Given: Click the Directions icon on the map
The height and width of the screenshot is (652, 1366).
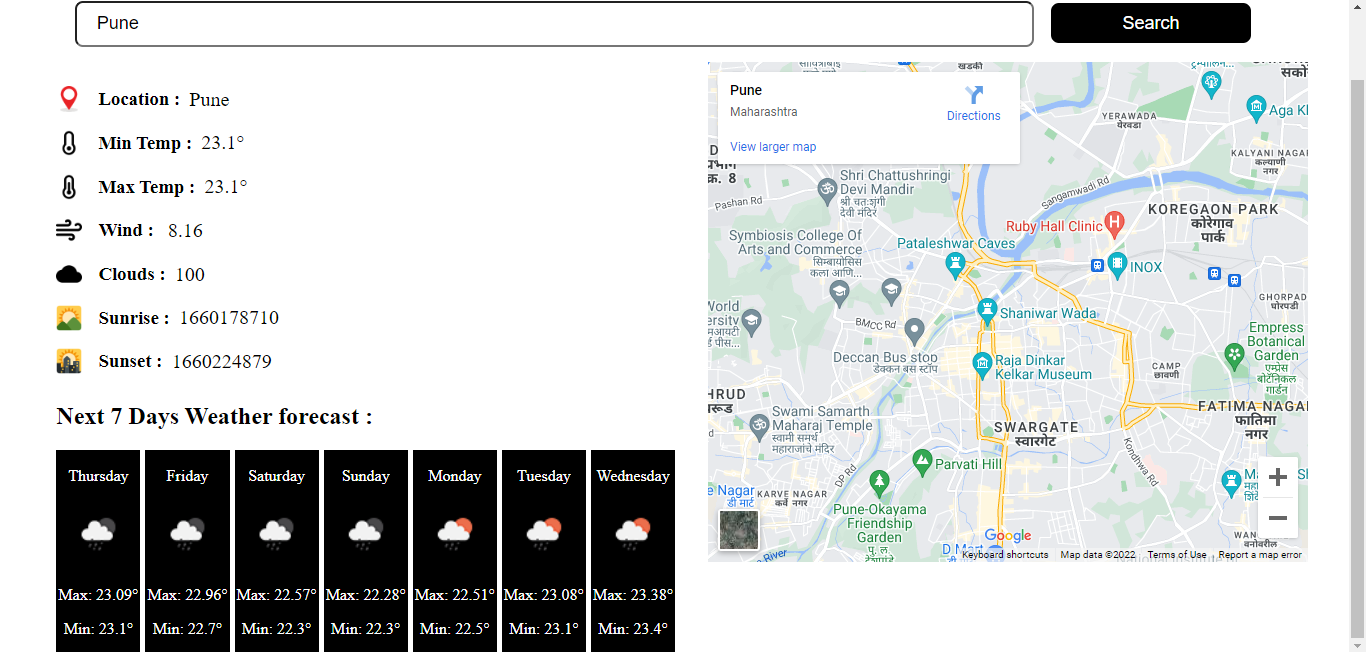Looking at the screenshot, I should pyautogui.click(x=973, y=93).
